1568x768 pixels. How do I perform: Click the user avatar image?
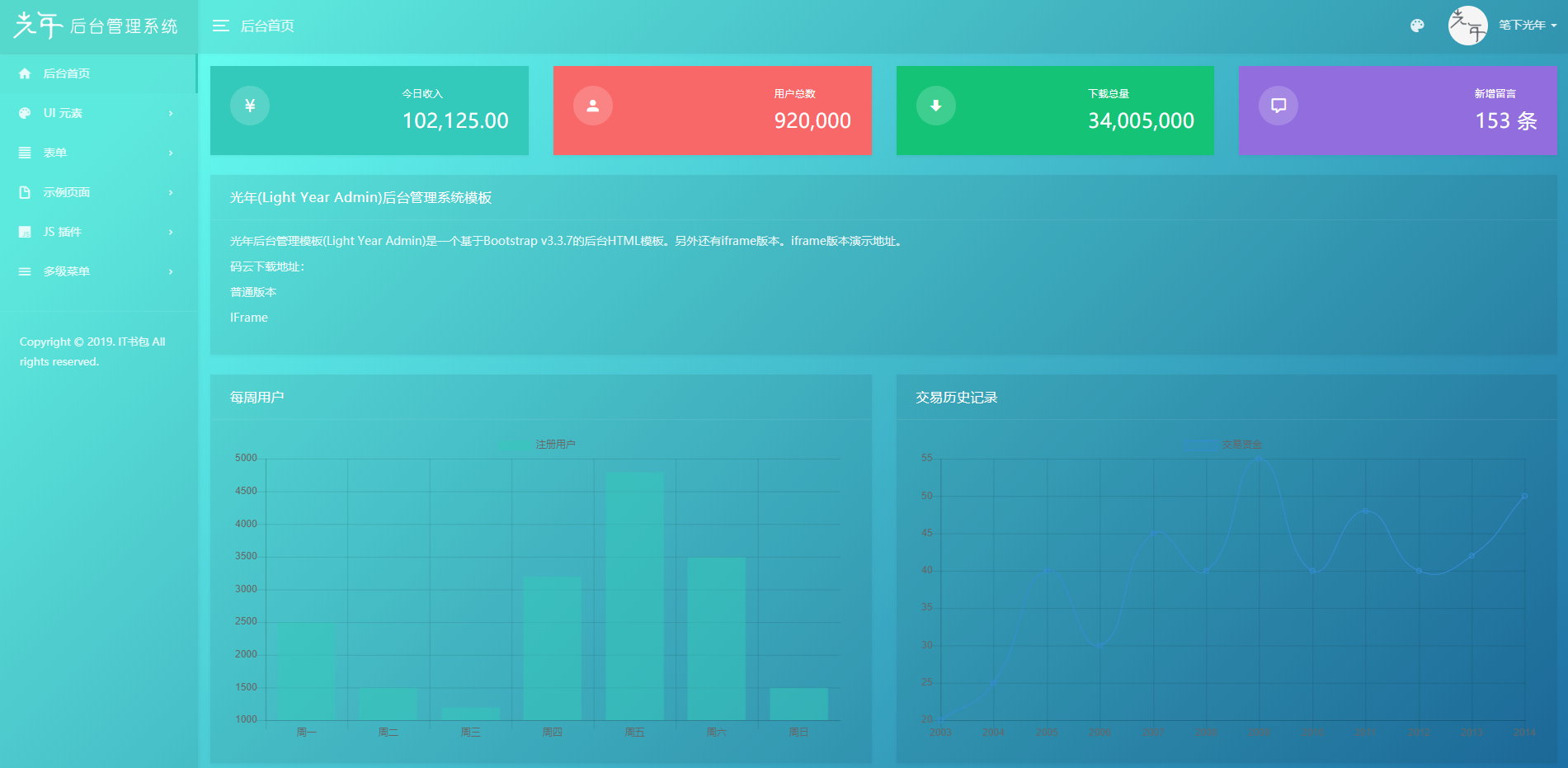click(1467, 26)
